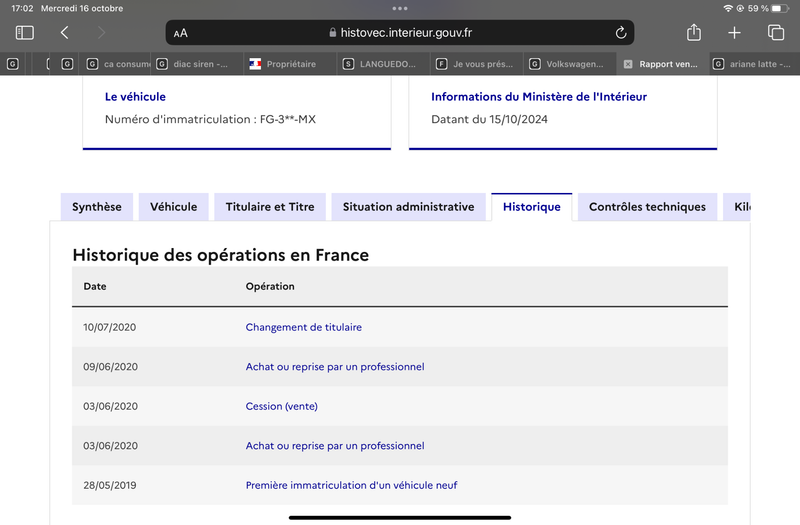Click Achat ou reprise dated 09/06/2020

tap(335, 367)
